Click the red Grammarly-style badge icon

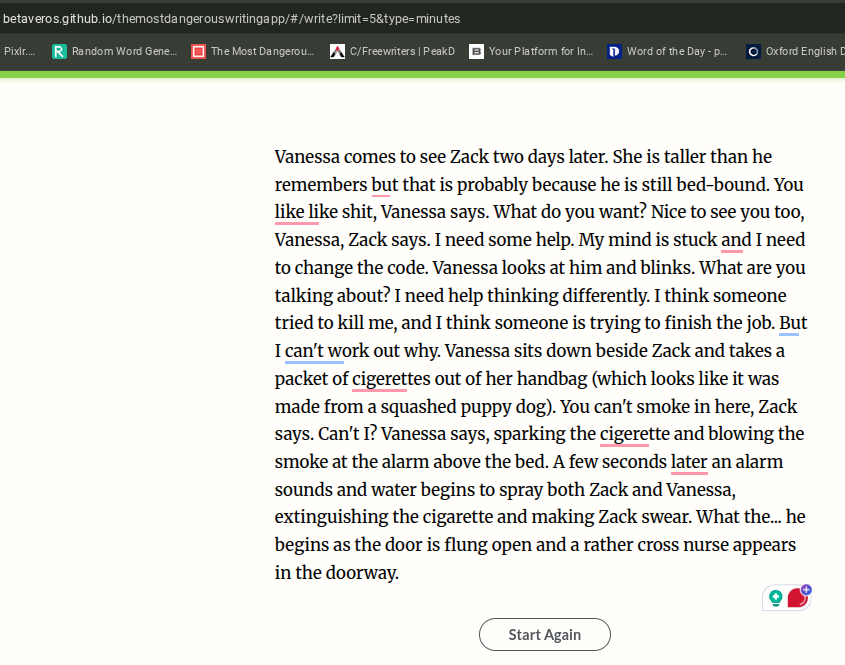click(x=798, y=597)
